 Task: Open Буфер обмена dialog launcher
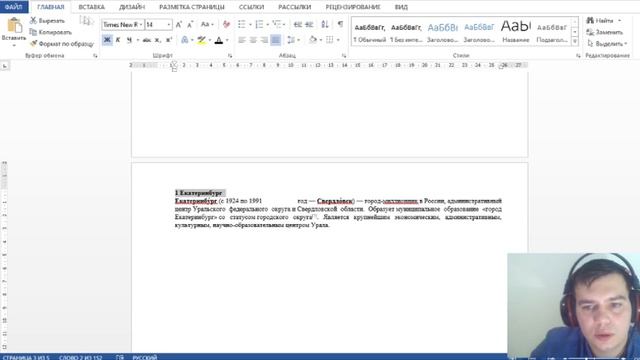[x=95, y=56]
